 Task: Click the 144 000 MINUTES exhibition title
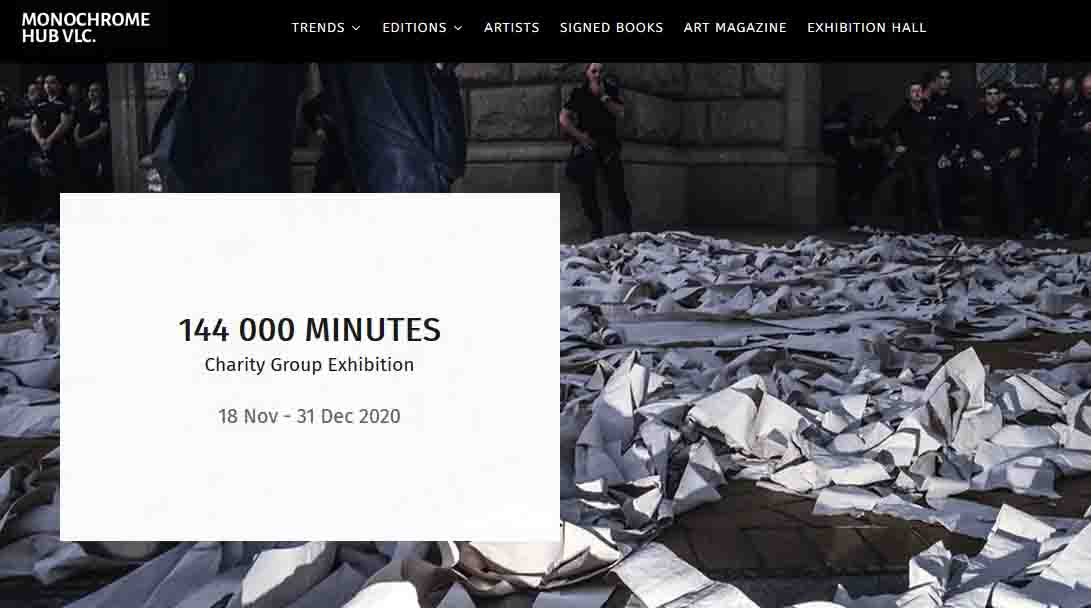click(310, 330)
